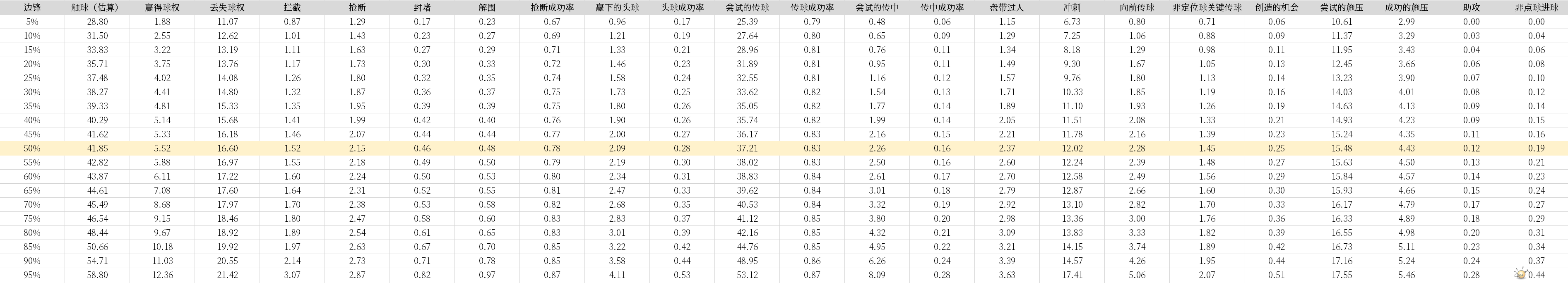Click the 非定位球关键传球 header cell
1568x283 pixels.
pyautogui.click(x=1207, y=8)
